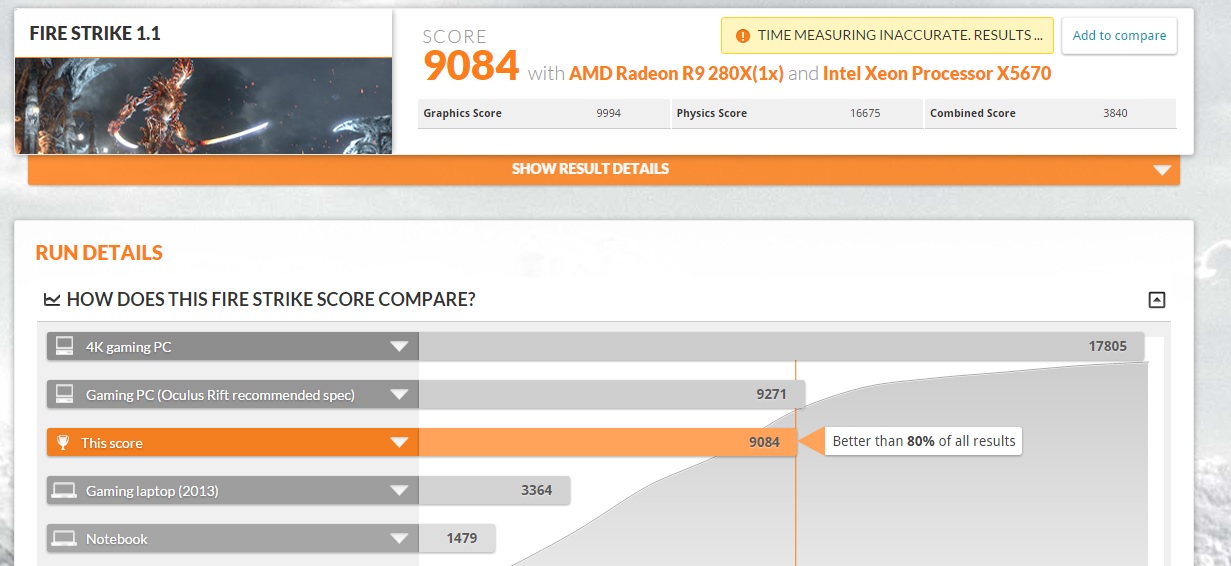Click the Better than 80% of all results tooltip

click(x=923, y=441)
